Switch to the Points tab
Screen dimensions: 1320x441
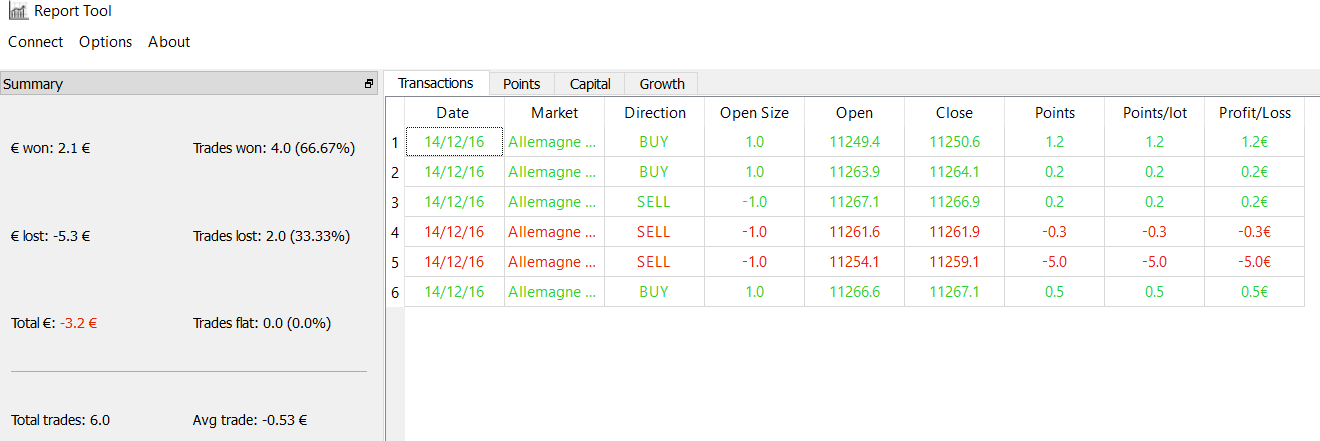521,84
